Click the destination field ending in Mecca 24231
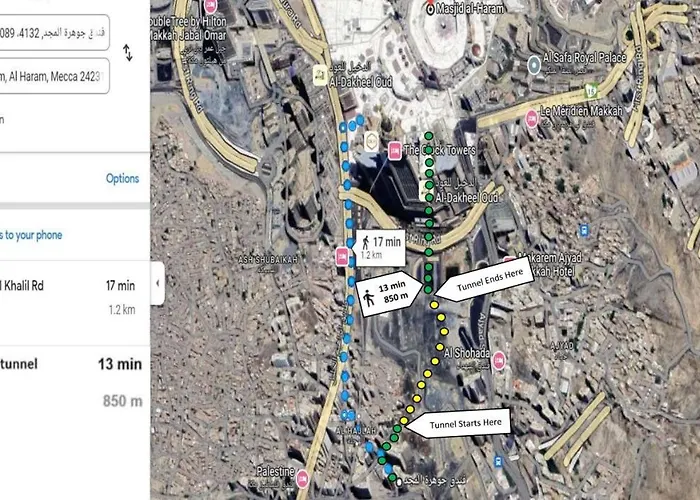700x500 pixels. [x=54, y=76]
